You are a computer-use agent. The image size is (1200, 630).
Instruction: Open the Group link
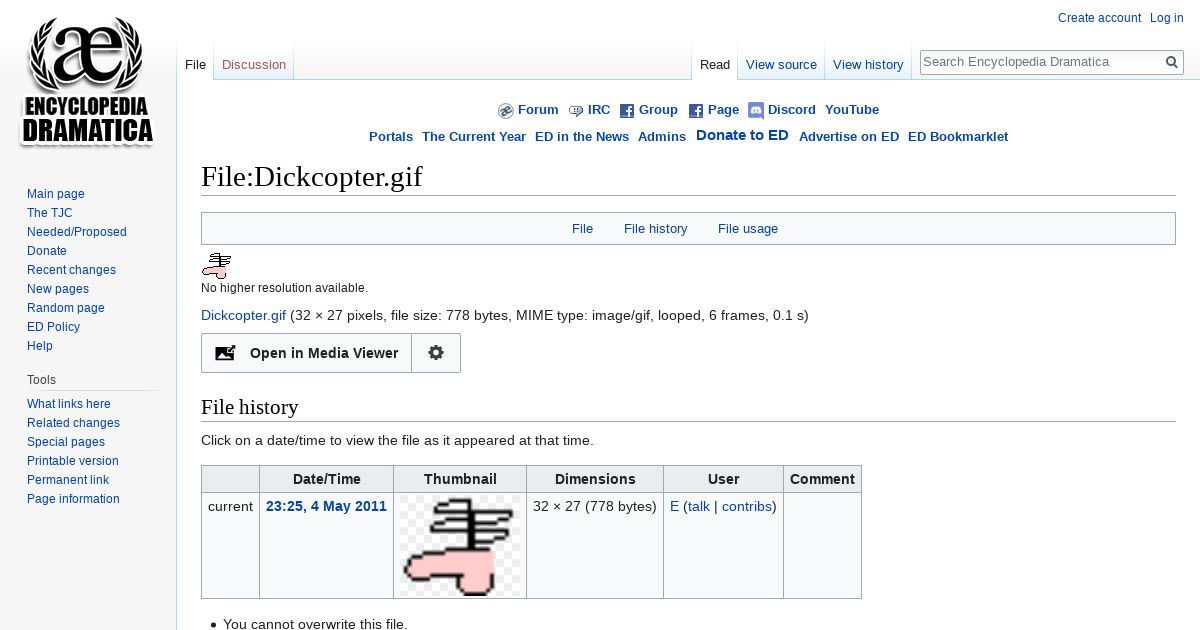[x=658, y=110]
